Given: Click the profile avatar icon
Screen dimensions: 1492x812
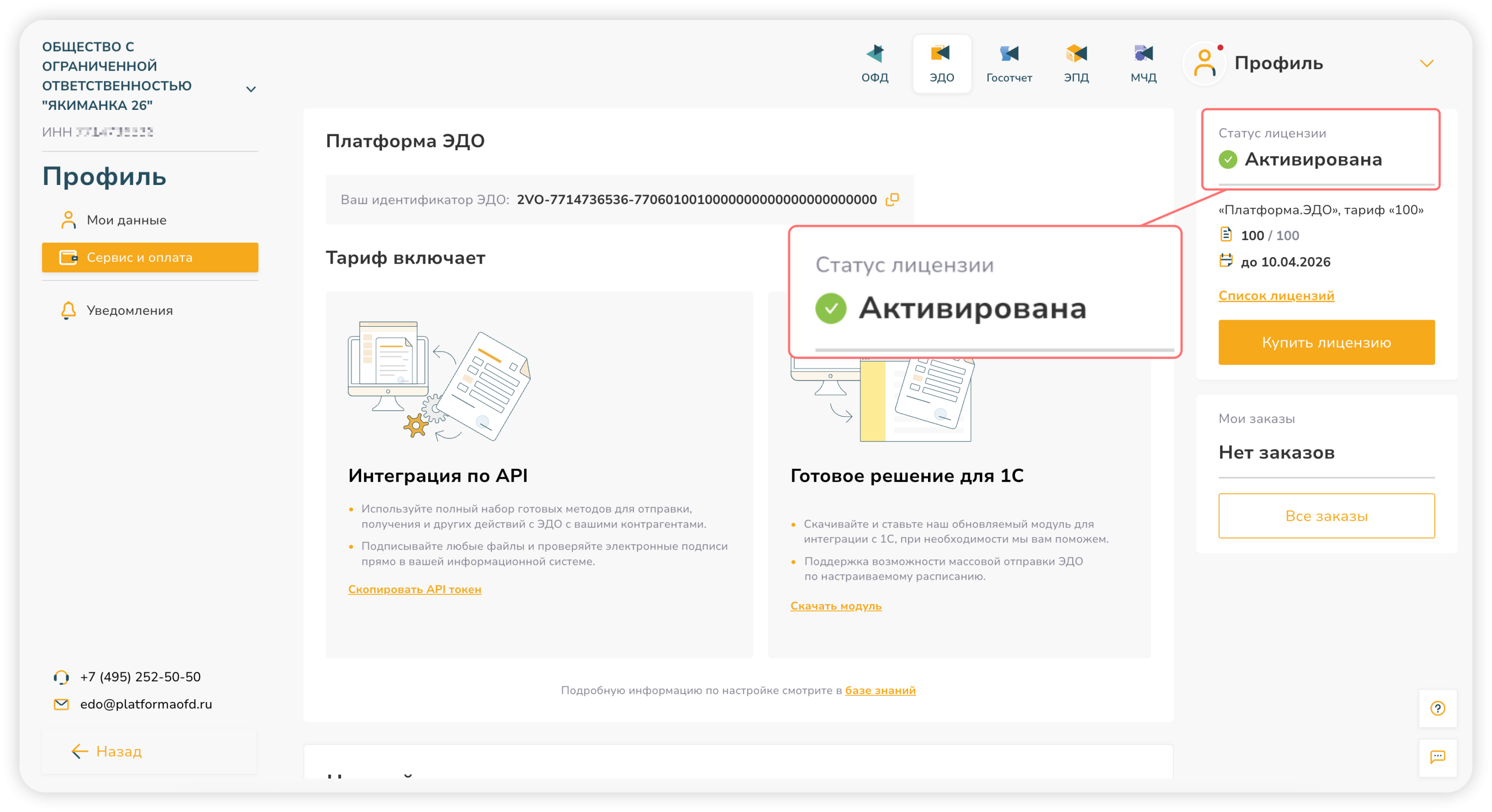Looking at the screenshot, I should (x=1205, y=63).
